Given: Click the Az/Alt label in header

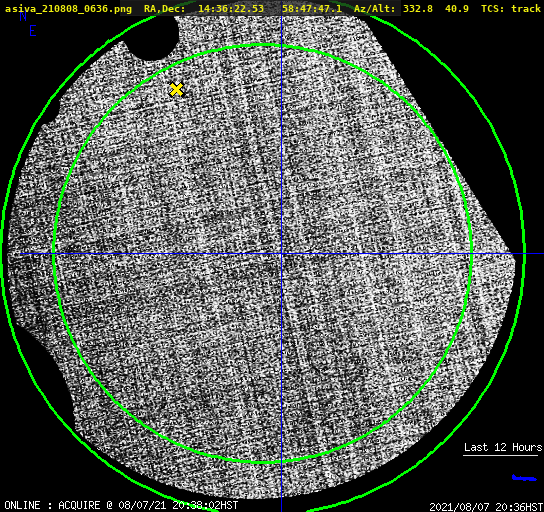Looking at the screenshot, I should tap(375, 8).
